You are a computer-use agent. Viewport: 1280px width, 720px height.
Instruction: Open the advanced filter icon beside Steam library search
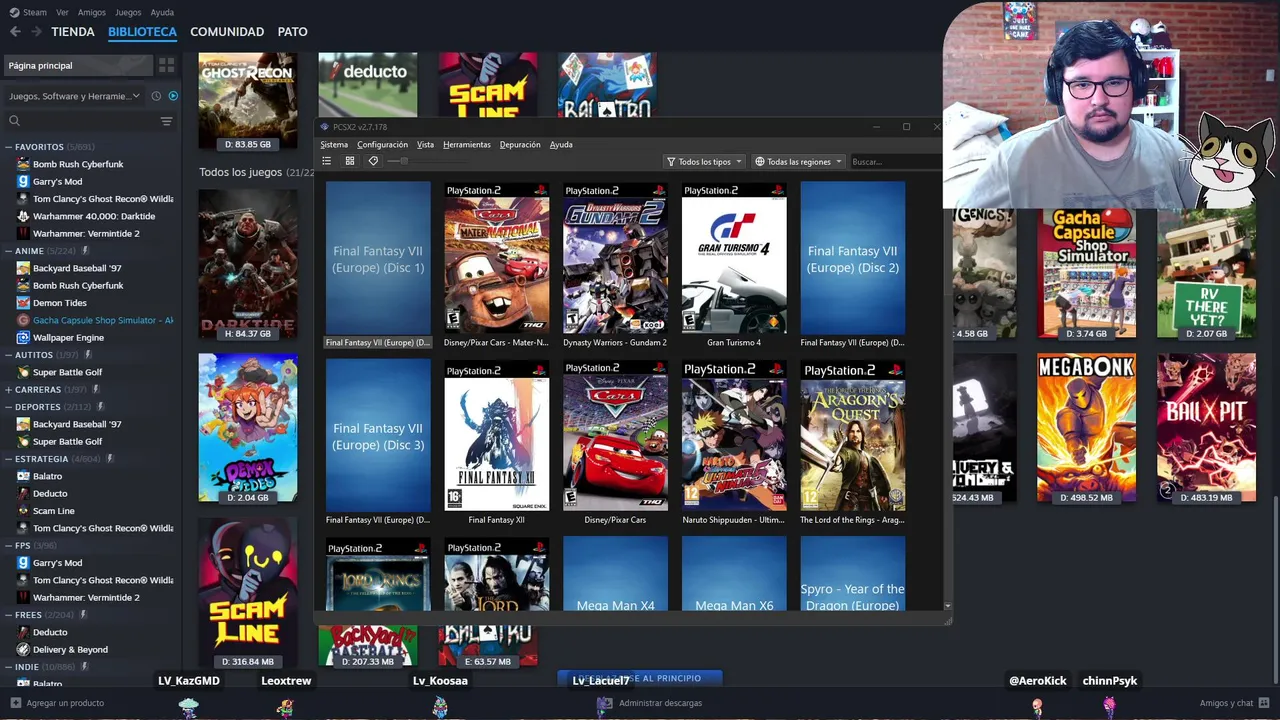[x=166, y=121]
